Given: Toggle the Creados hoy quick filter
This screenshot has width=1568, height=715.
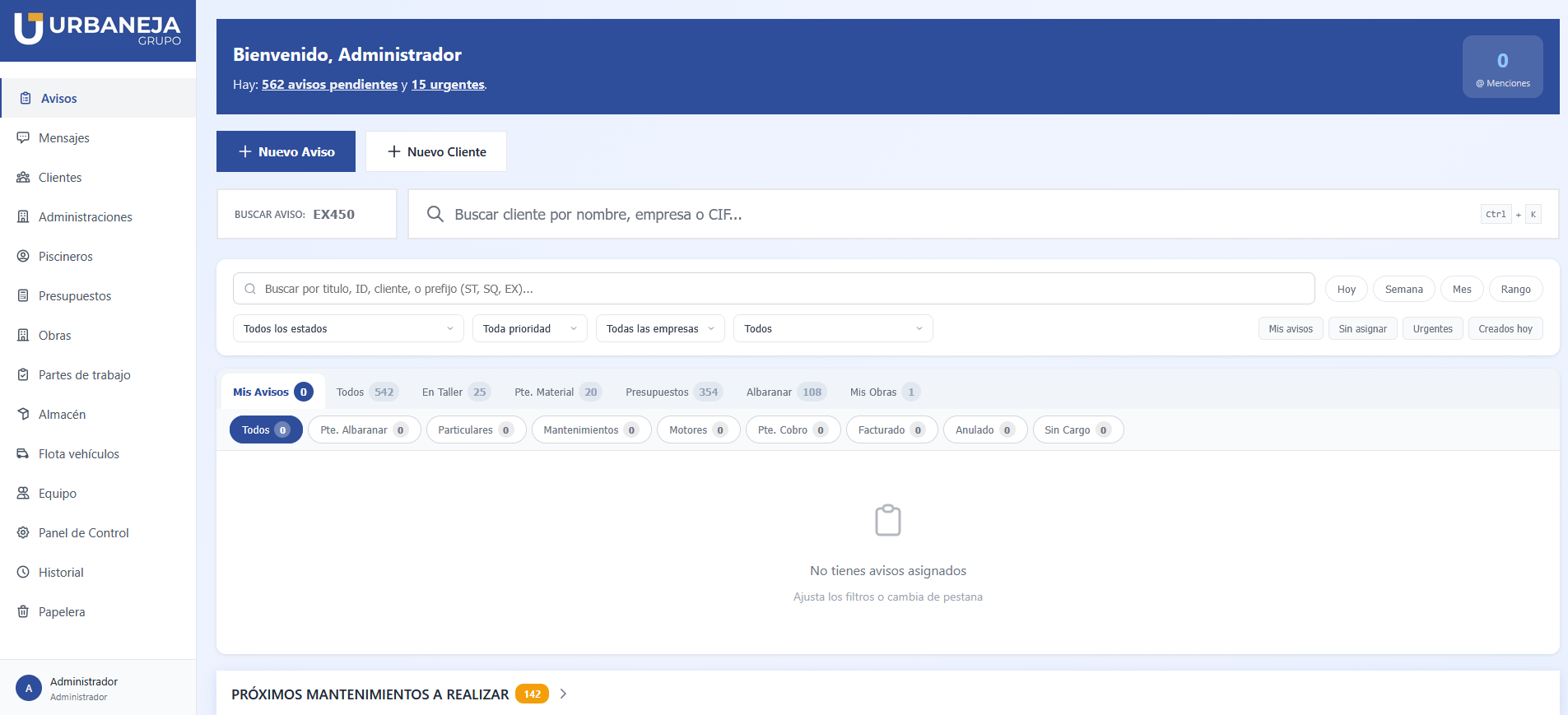Looking at the screenshot, I should tap(1505, 328).
